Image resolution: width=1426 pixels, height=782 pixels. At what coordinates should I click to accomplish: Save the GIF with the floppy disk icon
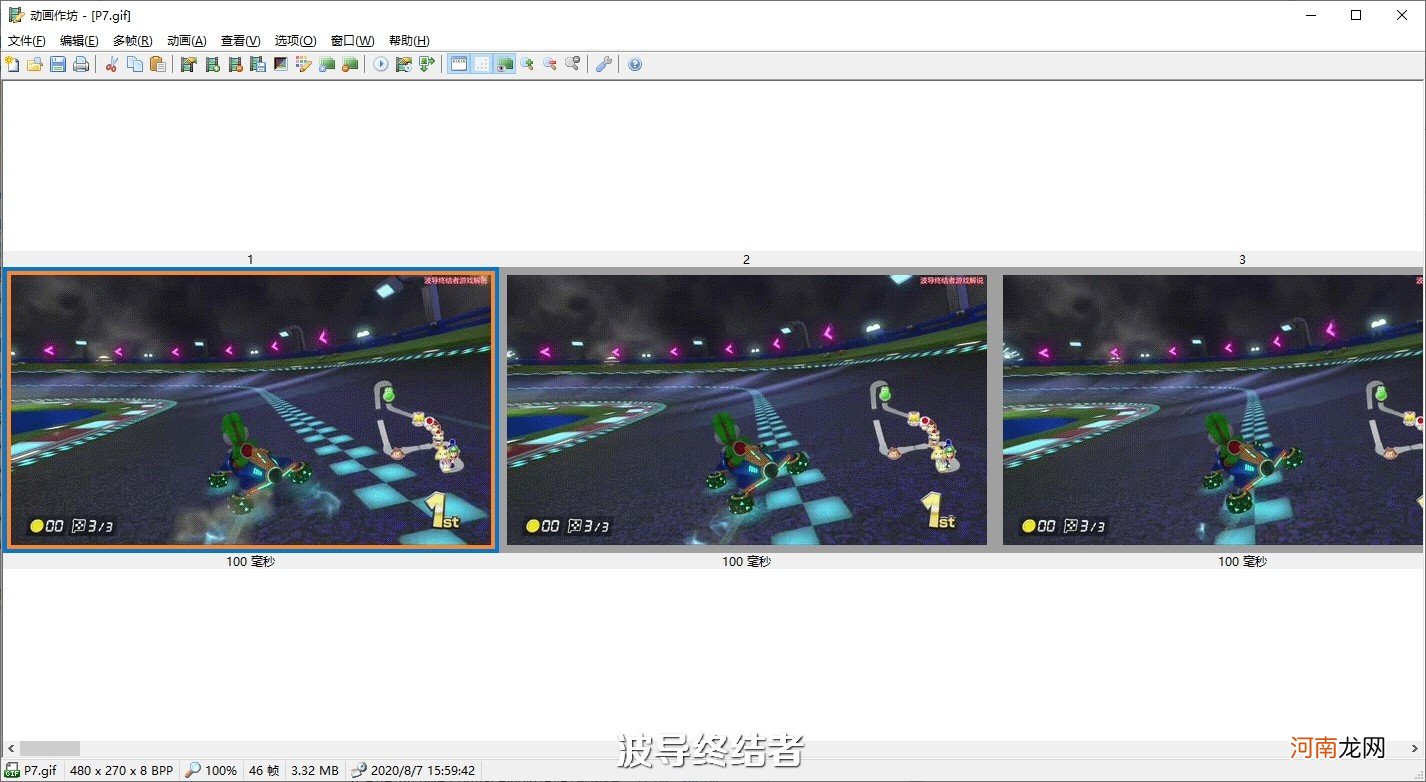pos(58,64)
